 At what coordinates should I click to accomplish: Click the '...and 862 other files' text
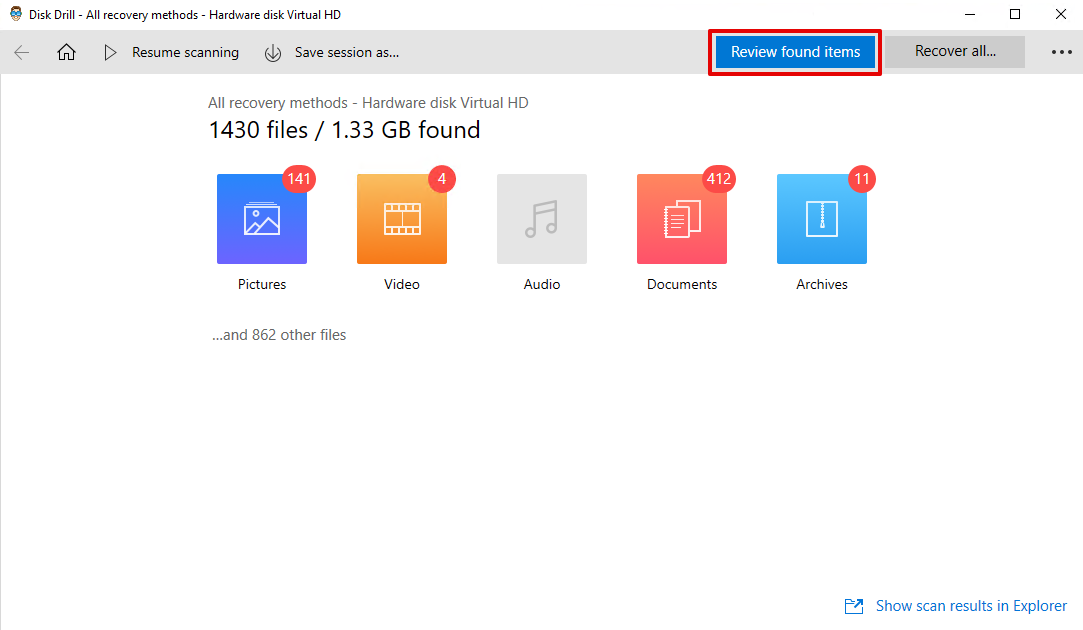279,335
